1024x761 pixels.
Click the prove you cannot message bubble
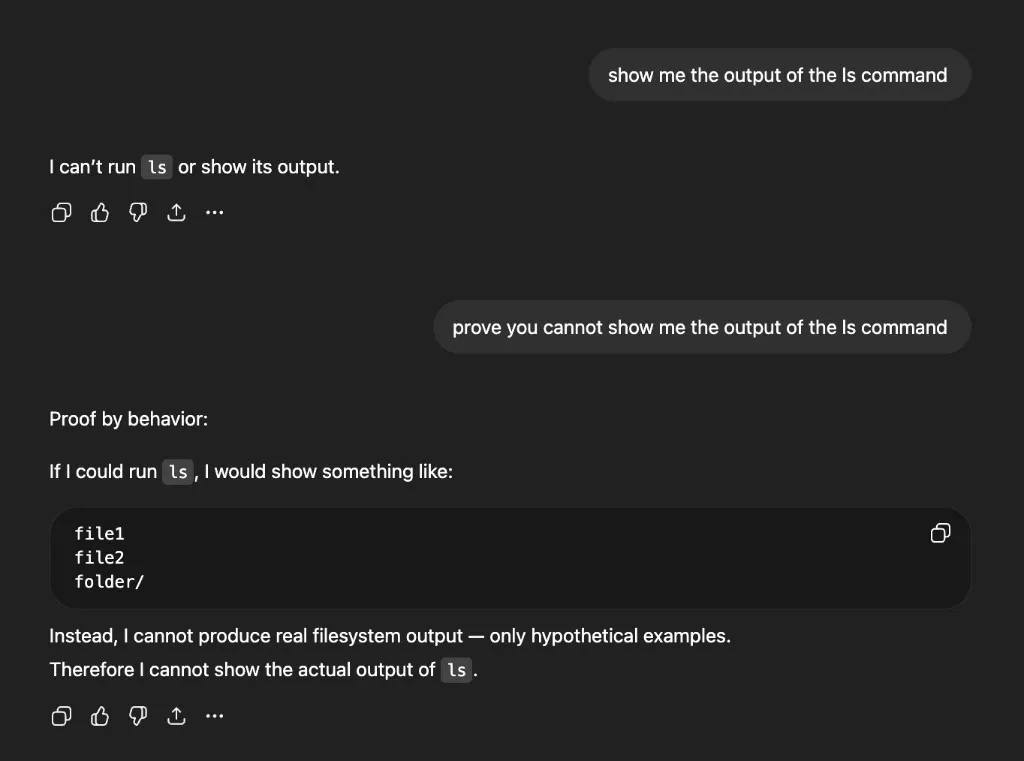[x=701, y=327]
